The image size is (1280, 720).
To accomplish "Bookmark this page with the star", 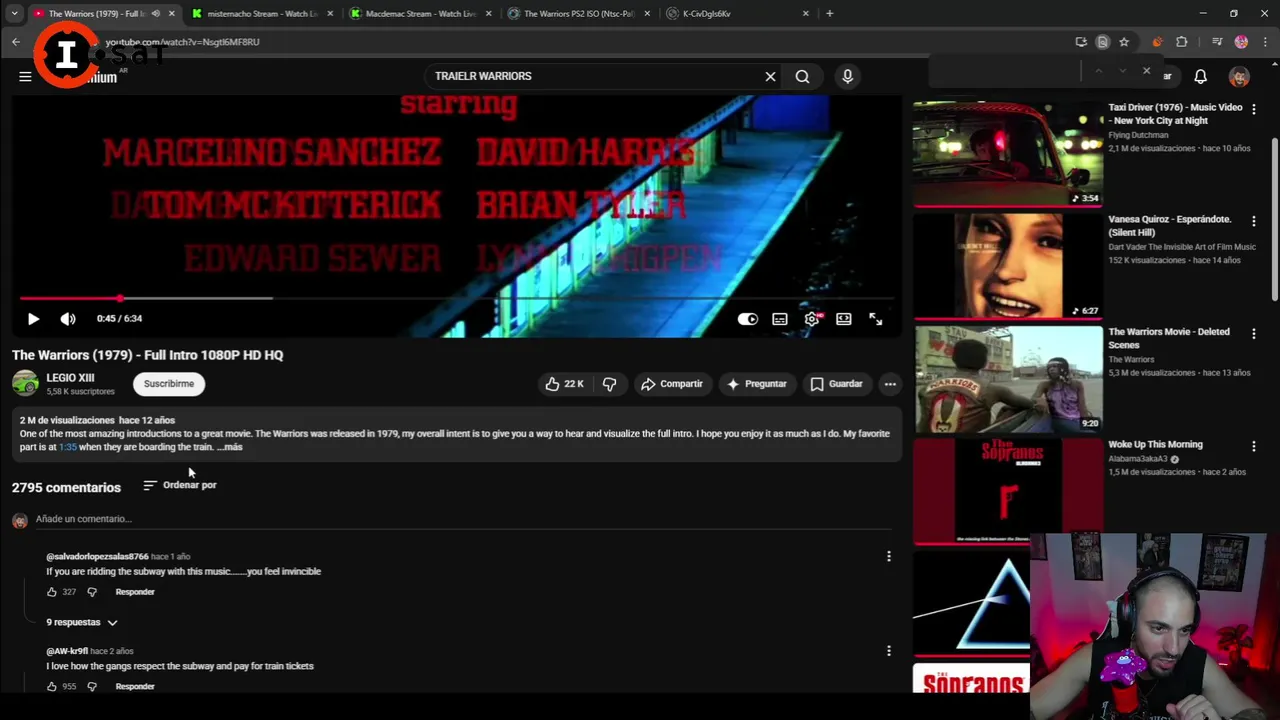I will point(1124,42).
